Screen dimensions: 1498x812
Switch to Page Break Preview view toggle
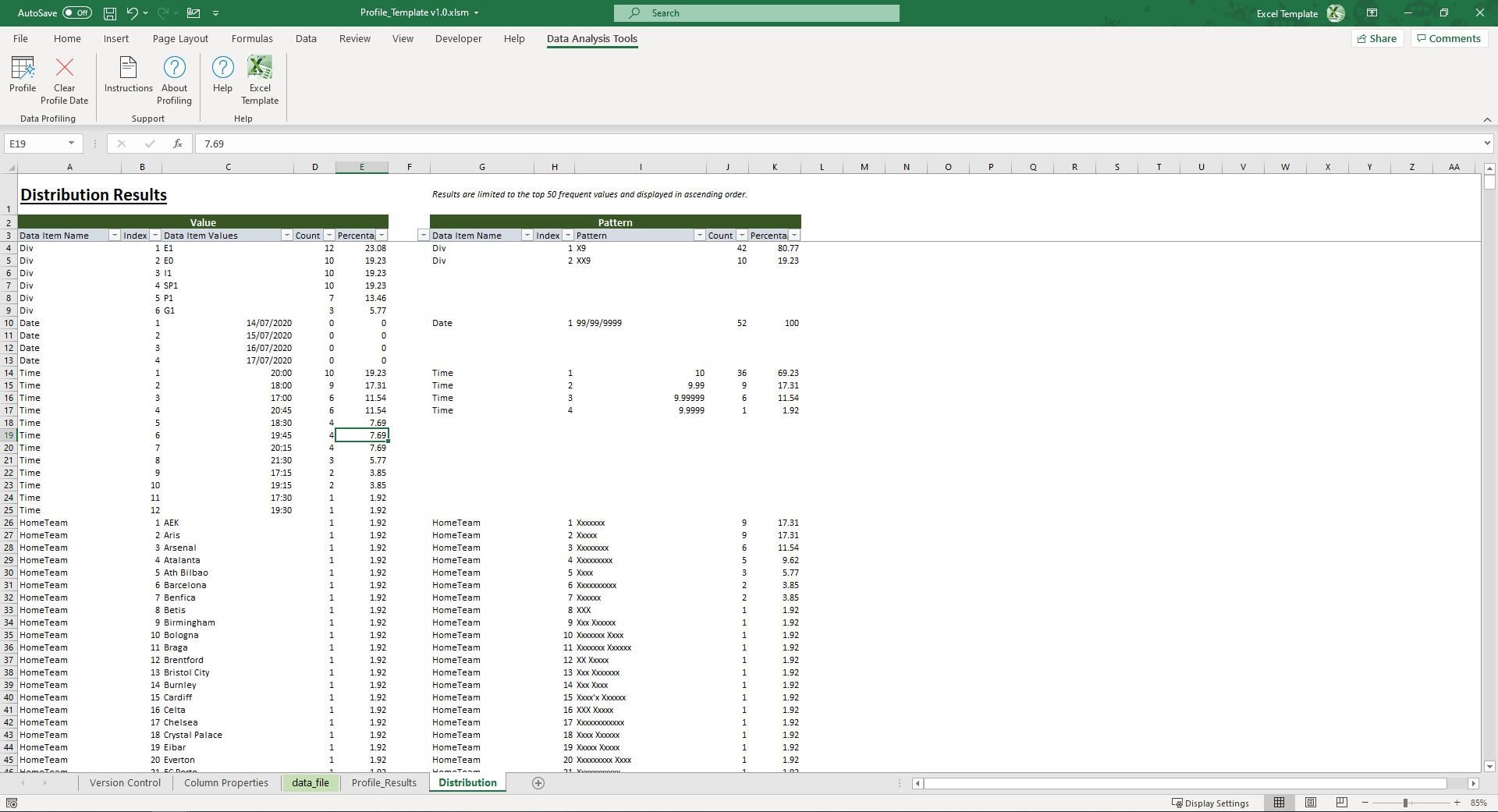tap(1341, 802)
